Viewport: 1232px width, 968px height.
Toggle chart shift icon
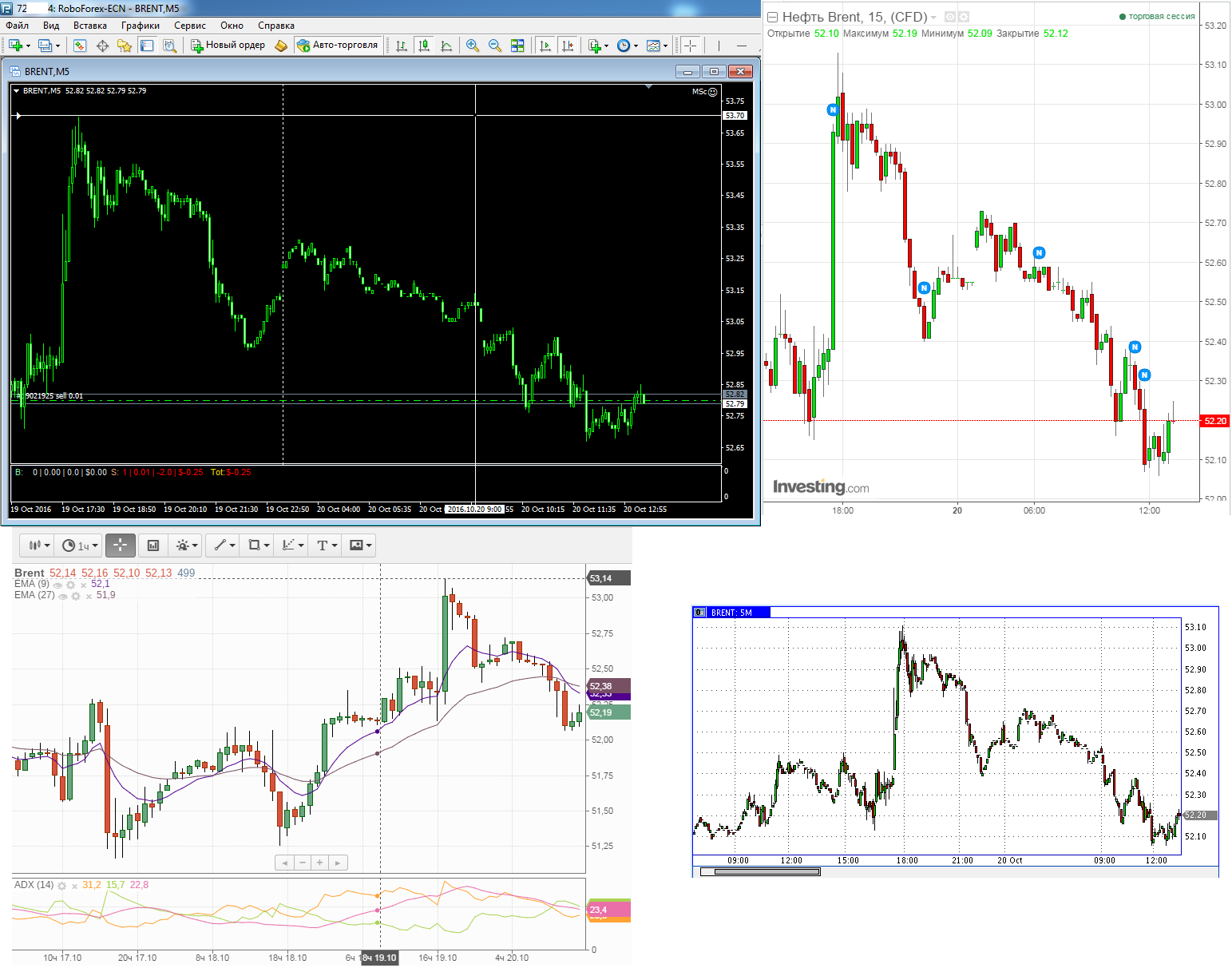(568, 46)
